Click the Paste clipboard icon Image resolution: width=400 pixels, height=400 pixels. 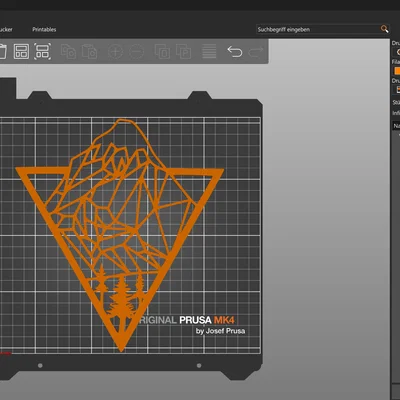89,52
